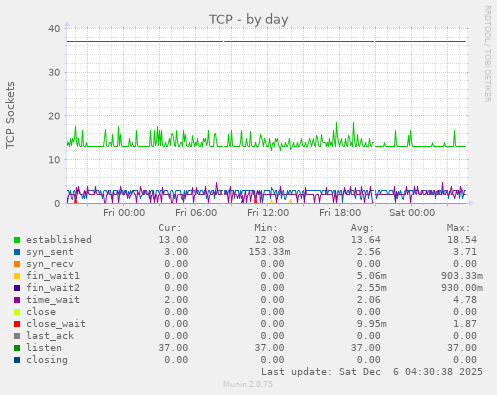The width and height of the screenshot is (497, 395).
Task: Click time_wait max value 4.78
Action: pos(465,300)
